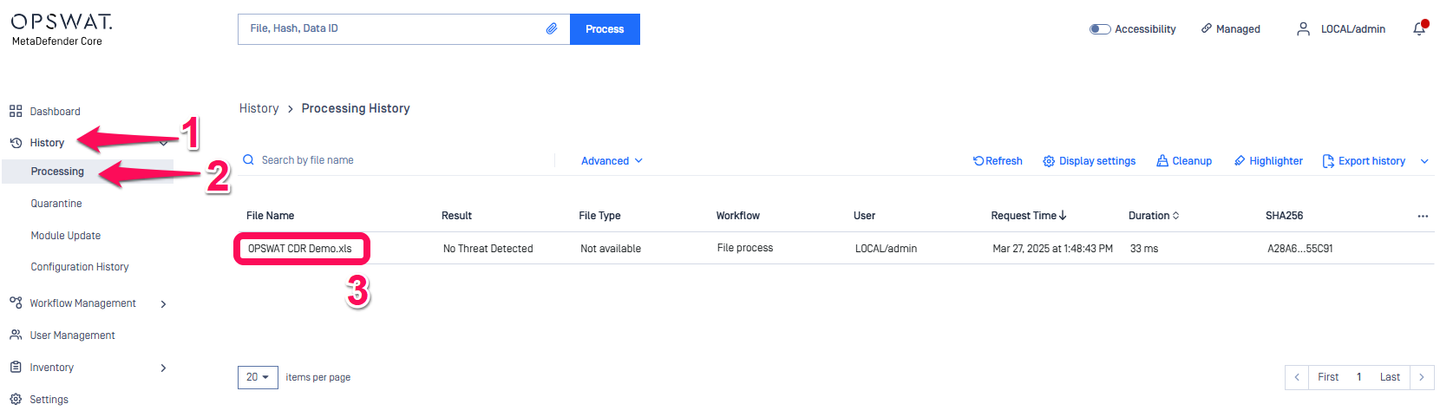1440x409 pixels.
Task: Open Module Update under History
Action: point(65,235)
